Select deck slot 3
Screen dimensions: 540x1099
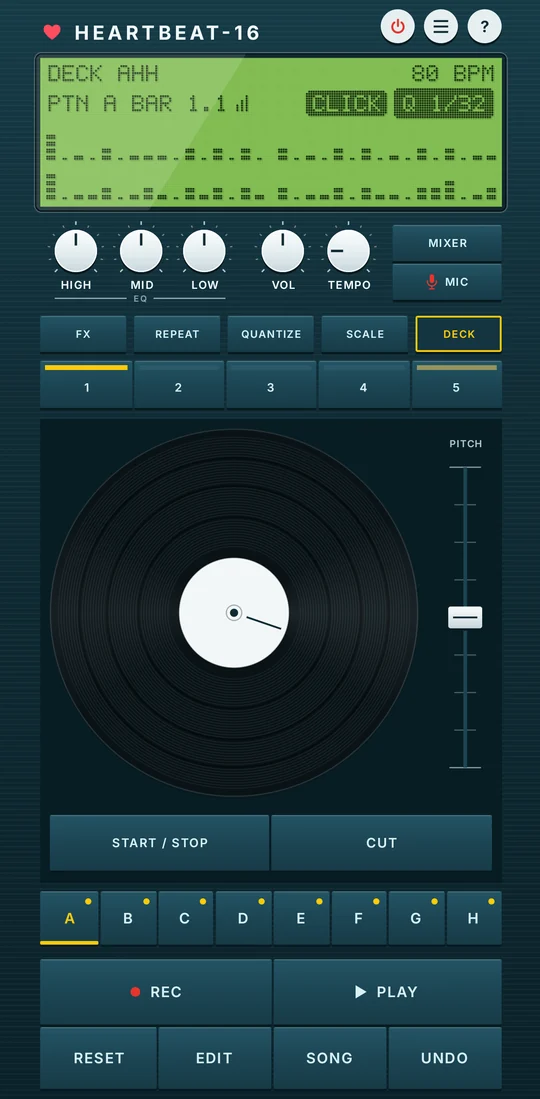pos(271,385)
